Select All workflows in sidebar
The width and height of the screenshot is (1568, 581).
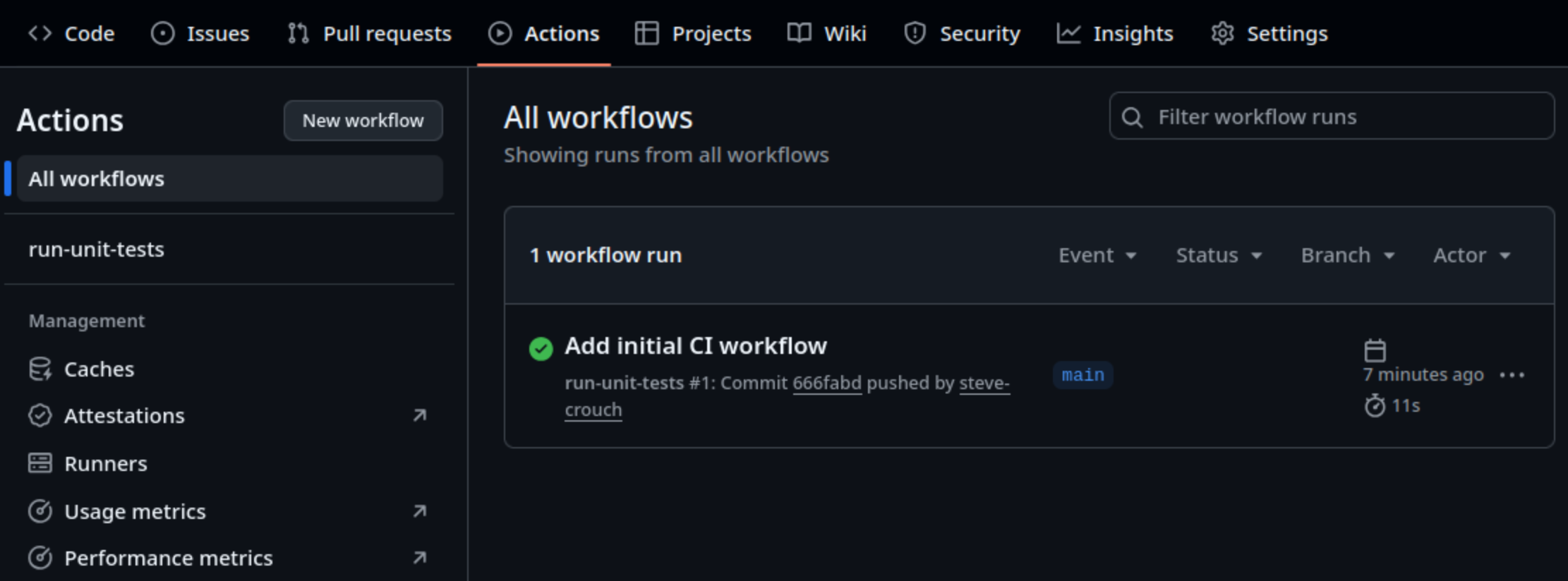point(230,178)
